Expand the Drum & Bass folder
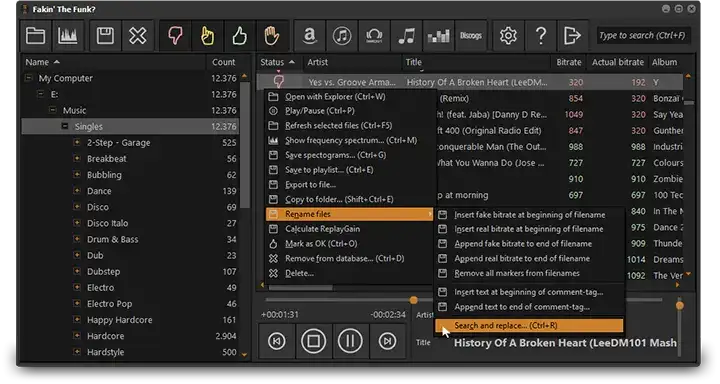Image resolution: width=720 pixels, height=384 pixels. (77, 239)
